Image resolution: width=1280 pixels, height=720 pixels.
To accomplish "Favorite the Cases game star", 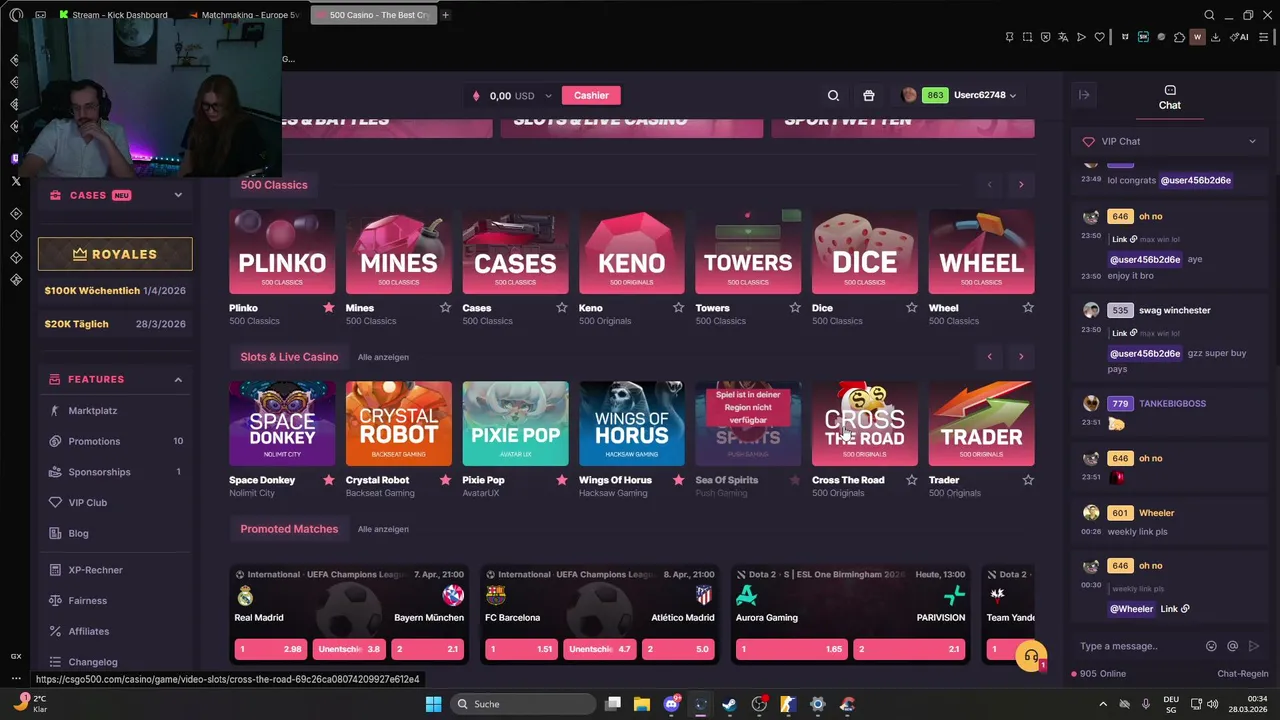I will click(x=562, y=308).
